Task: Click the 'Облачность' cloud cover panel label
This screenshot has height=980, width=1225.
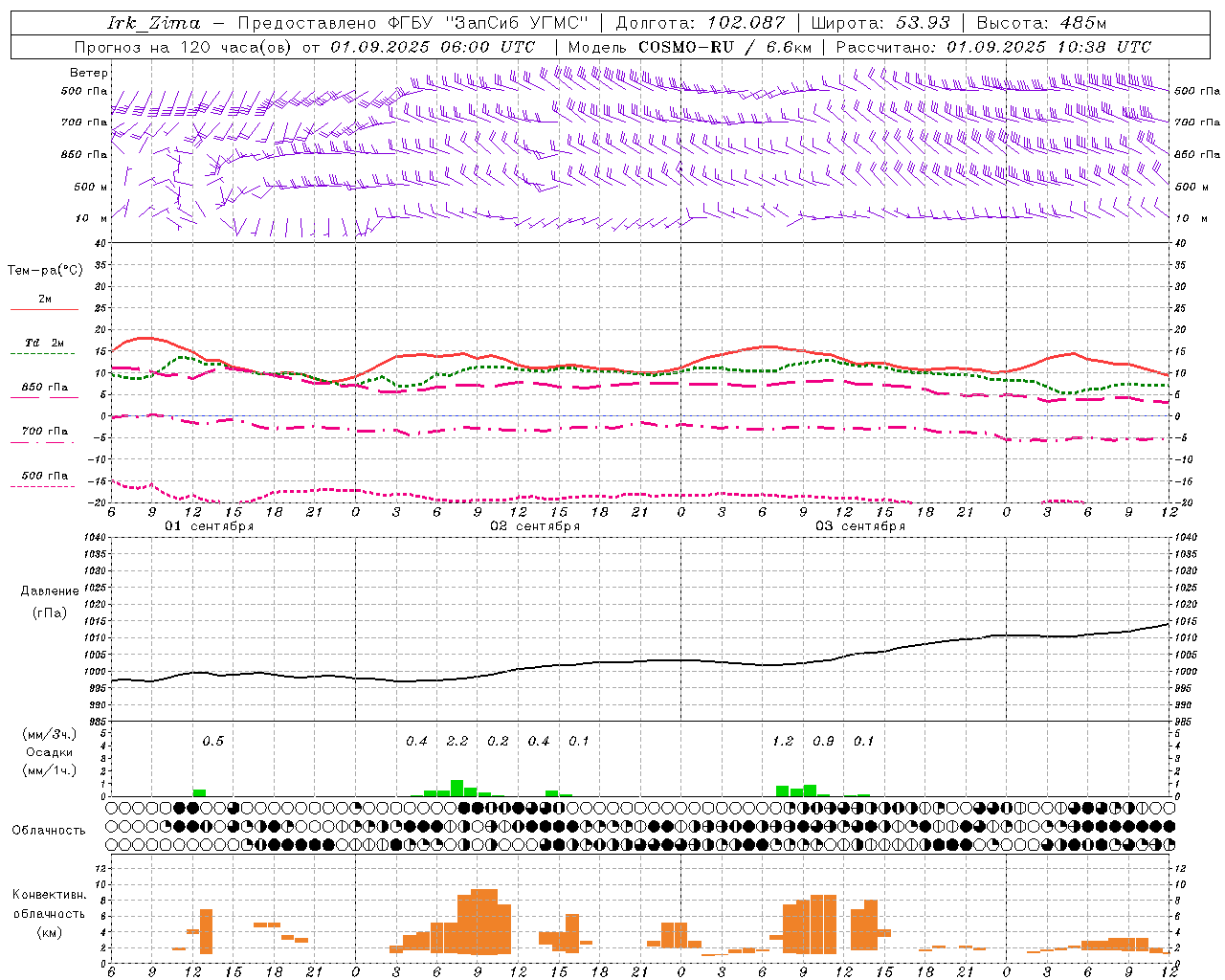Action: tap(49, 830)
